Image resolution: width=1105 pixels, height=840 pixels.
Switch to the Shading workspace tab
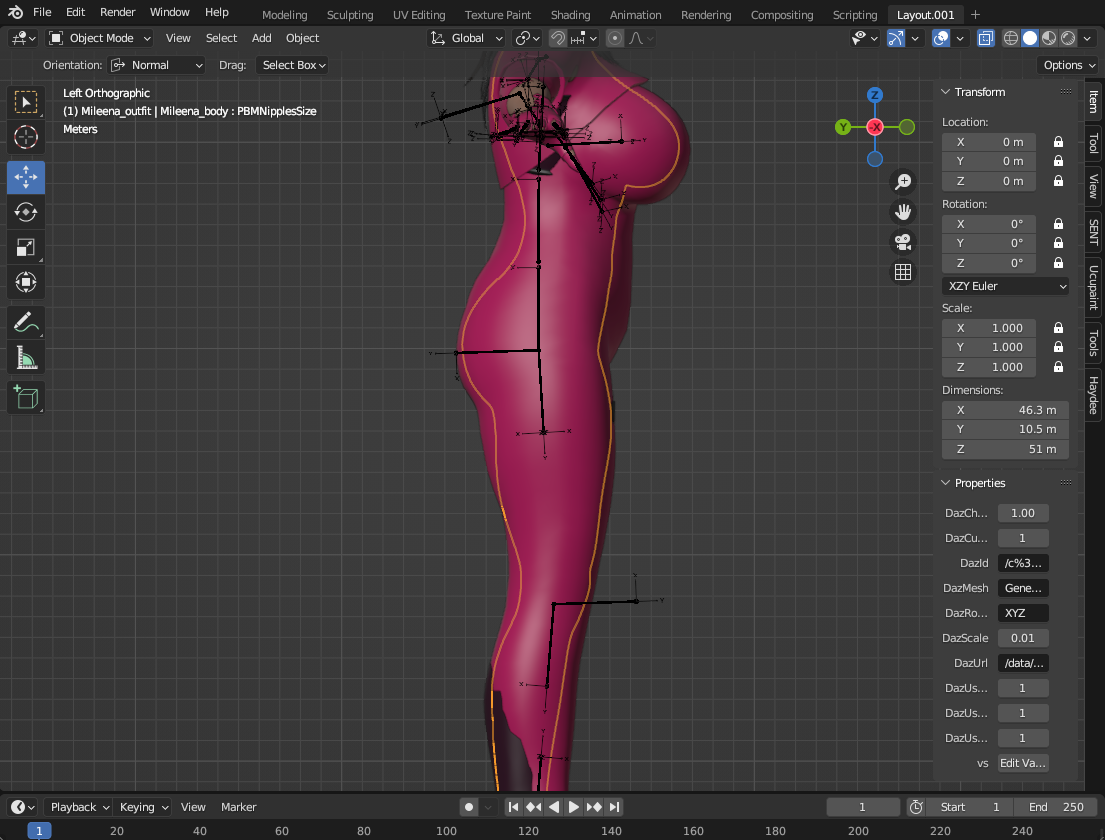pyautogui.click(x=570, y=15)
